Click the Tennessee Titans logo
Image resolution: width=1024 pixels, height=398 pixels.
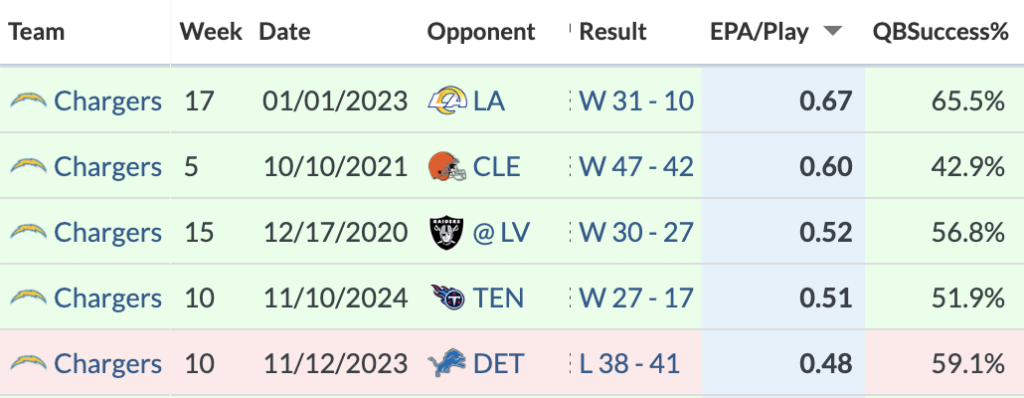pos(448,299)
